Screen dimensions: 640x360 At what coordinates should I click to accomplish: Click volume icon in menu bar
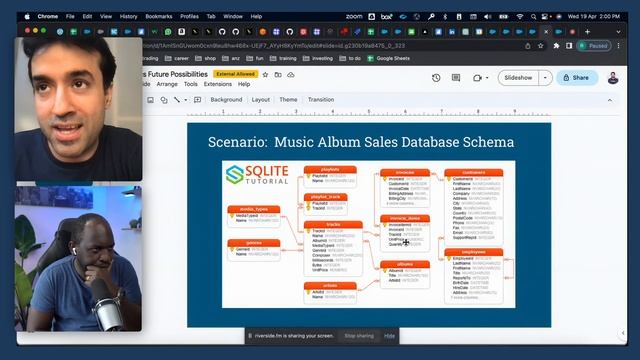[487, 17]
